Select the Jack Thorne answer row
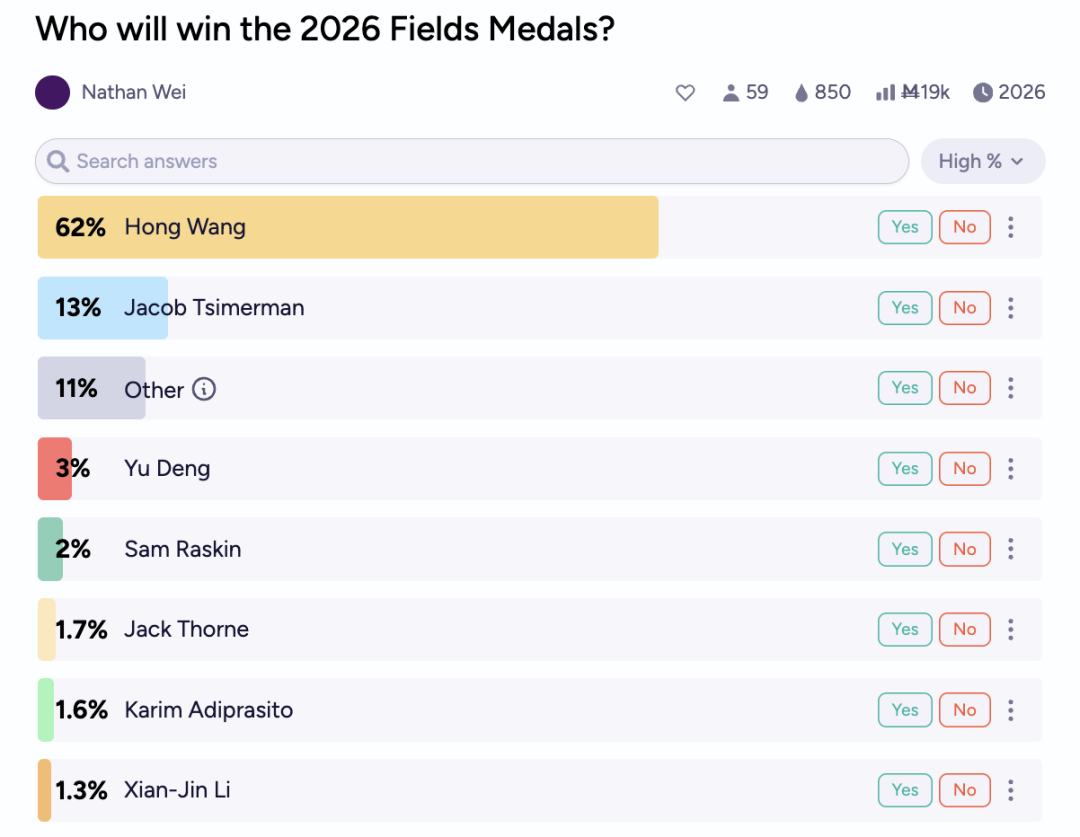This screenshot has width=1080, height=837. point(500,629)
